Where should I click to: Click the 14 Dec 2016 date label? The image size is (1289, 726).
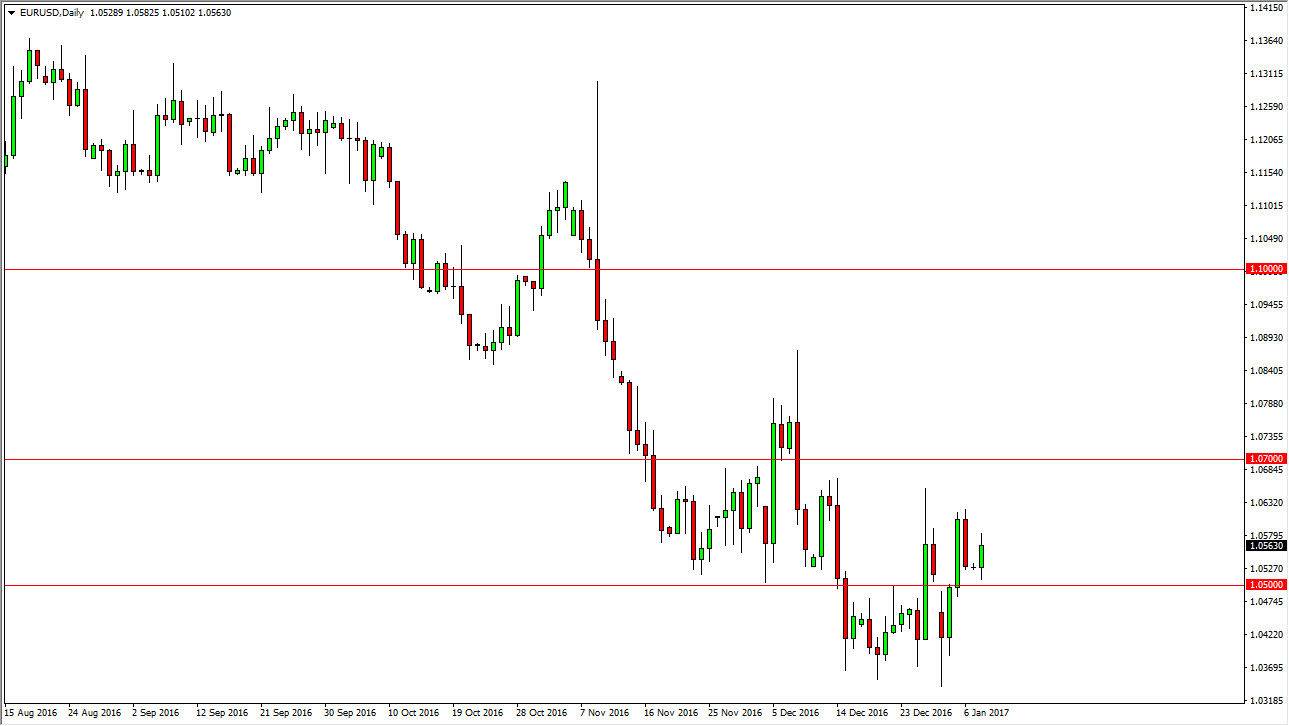point(862,714)
